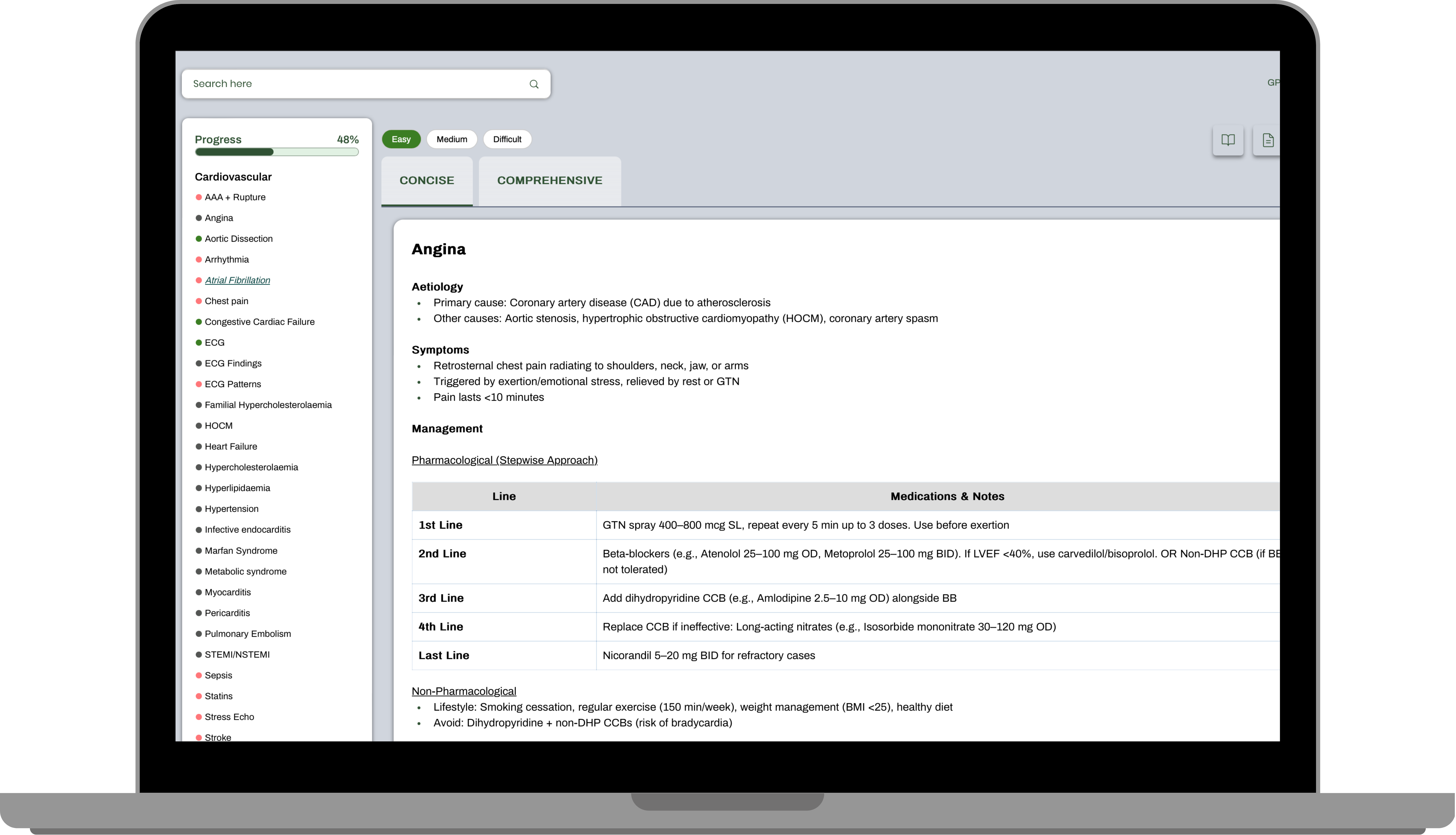Switch to the CONCISE tab
Viewport: 1456px width, 835px height.
pyautogui.click(x=427, y=181)
